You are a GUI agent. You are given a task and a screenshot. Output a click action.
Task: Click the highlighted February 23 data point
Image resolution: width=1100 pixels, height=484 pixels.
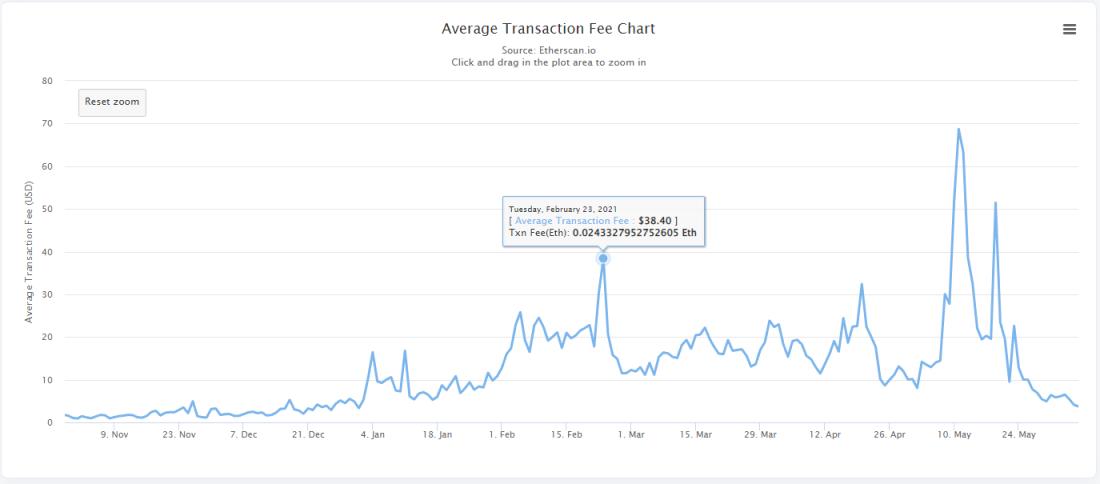(603, 258)
